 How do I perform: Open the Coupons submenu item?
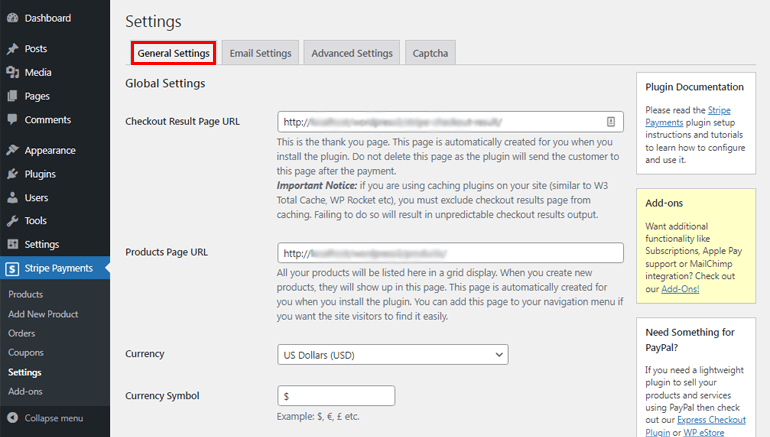[26, 353]
